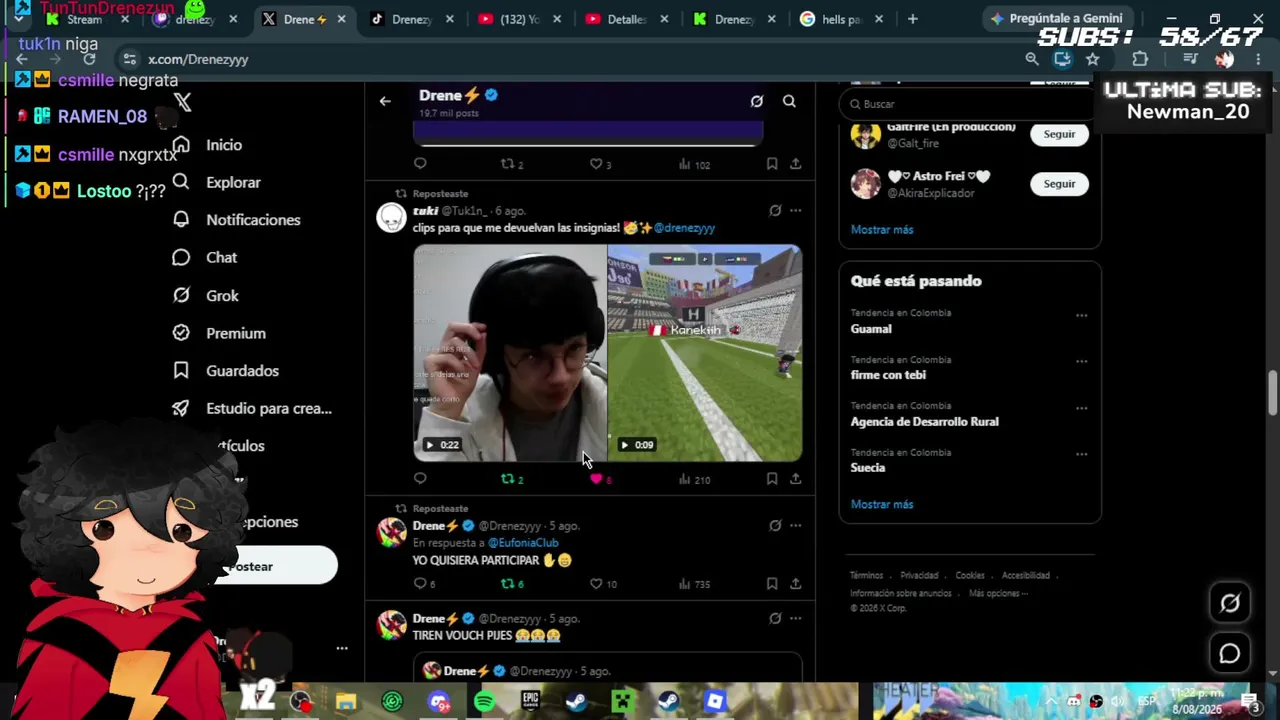Bookmark tuki's clips post
1280x720 pixels.
point(772,479)
